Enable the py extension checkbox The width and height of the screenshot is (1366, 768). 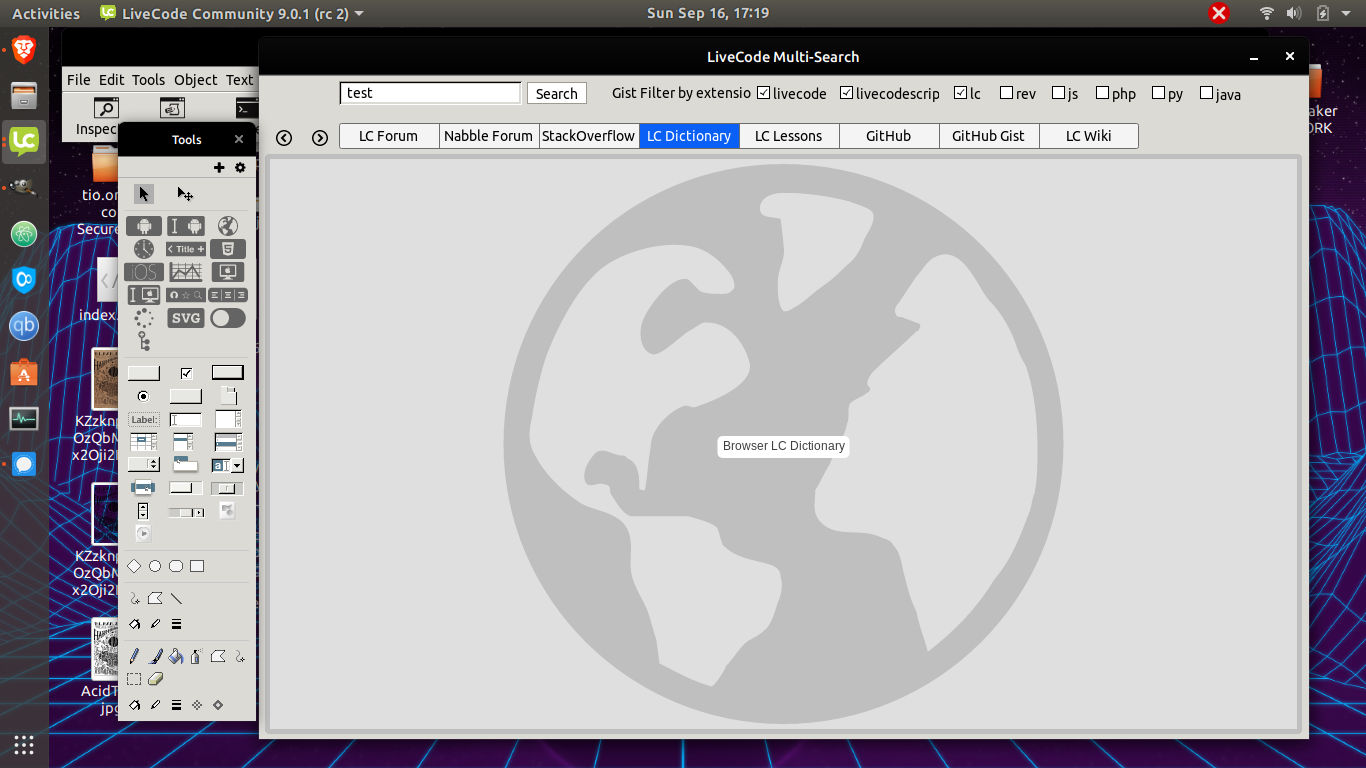pos(1158,93)
